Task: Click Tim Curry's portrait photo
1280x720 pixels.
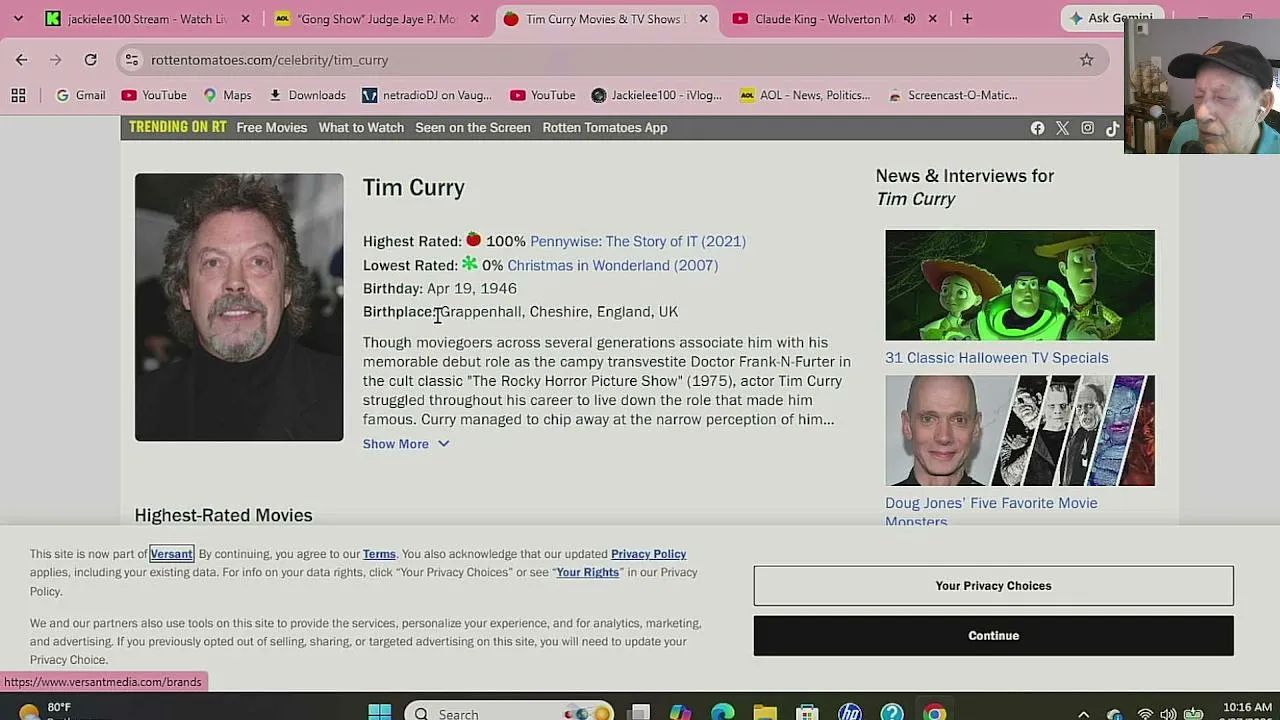Action: [x=239, y=307]
